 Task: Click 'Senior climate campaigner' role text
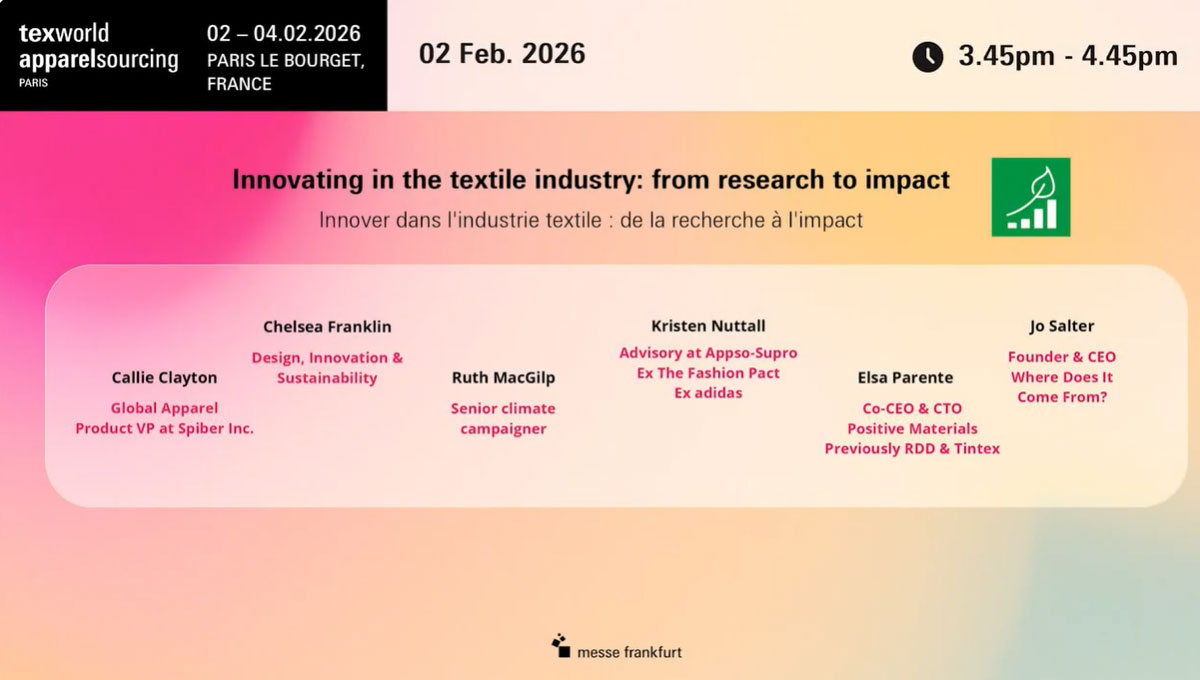(x=503, y=418)
